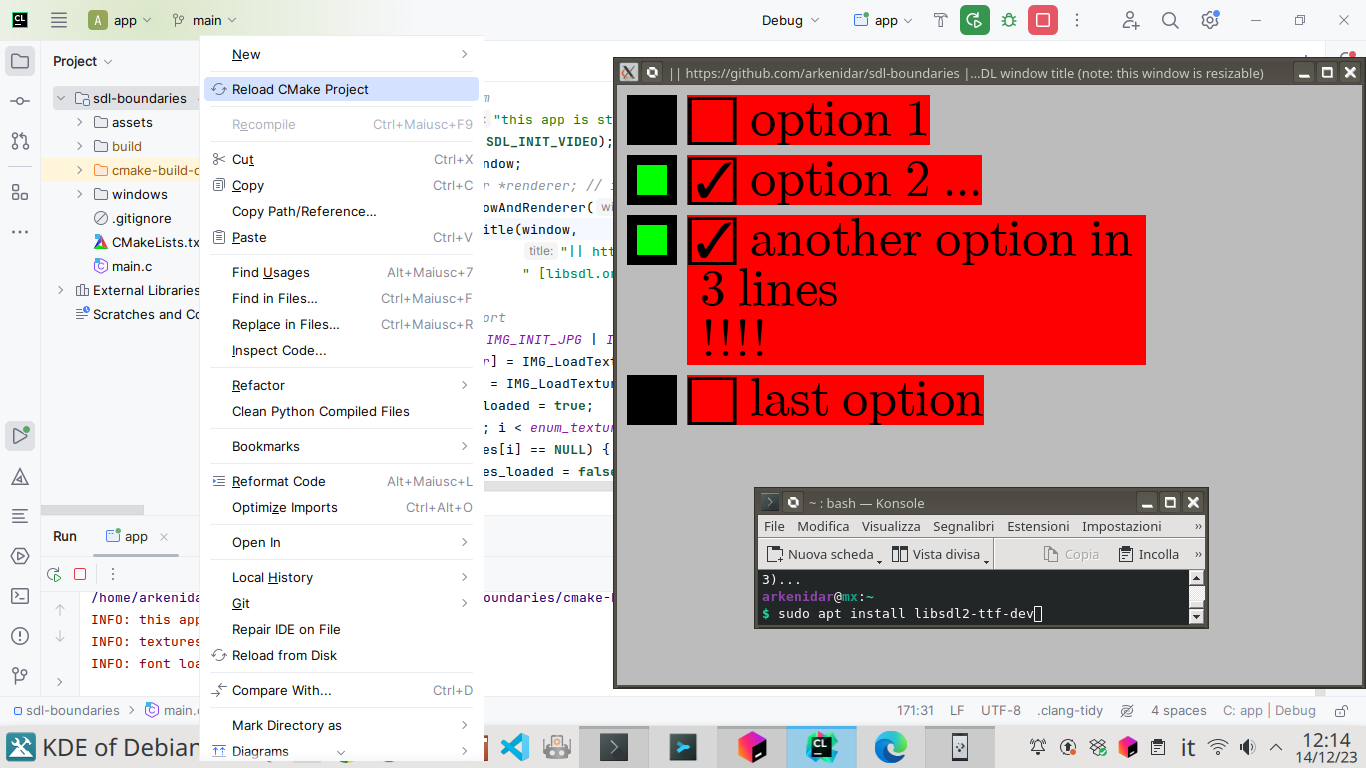Expand External Libraries node
The image size is (1366, 768).
click(x=61, y=290)
